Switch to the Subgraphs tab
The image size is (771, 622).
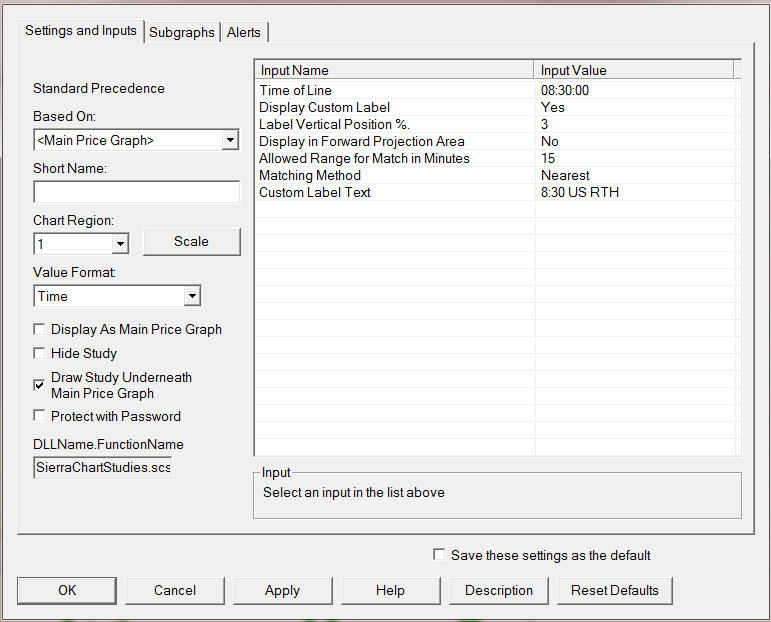point(181,32)
